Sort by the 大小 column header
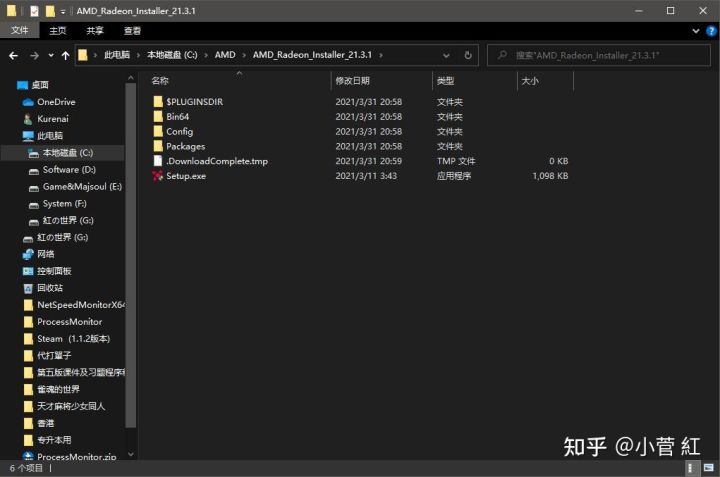The image size is (720, 477). 529,81
